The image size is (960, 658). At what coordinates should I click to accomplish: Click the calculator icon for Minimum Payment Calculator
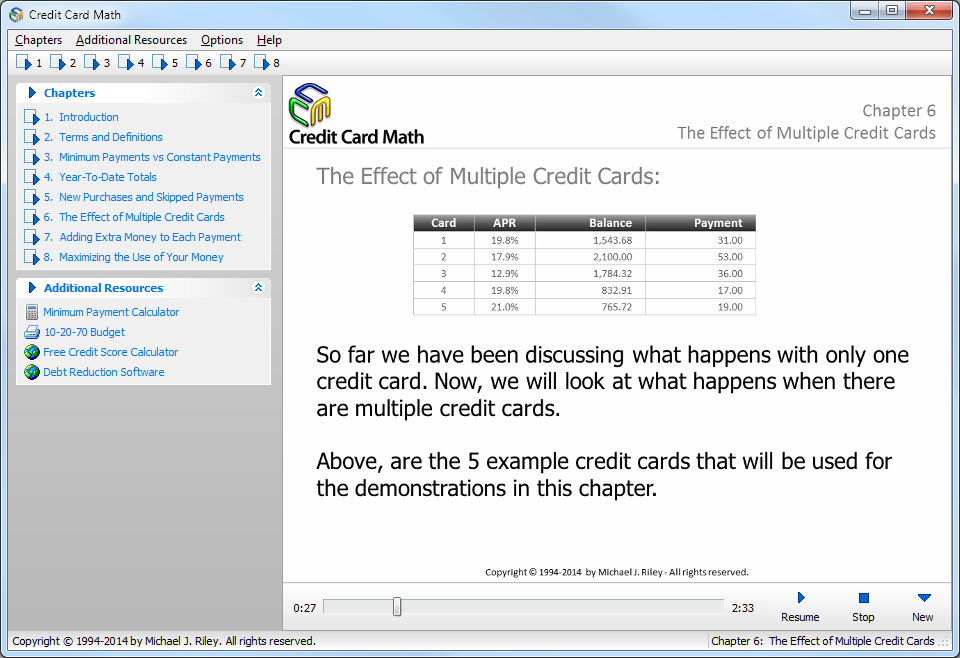[32, 312]
